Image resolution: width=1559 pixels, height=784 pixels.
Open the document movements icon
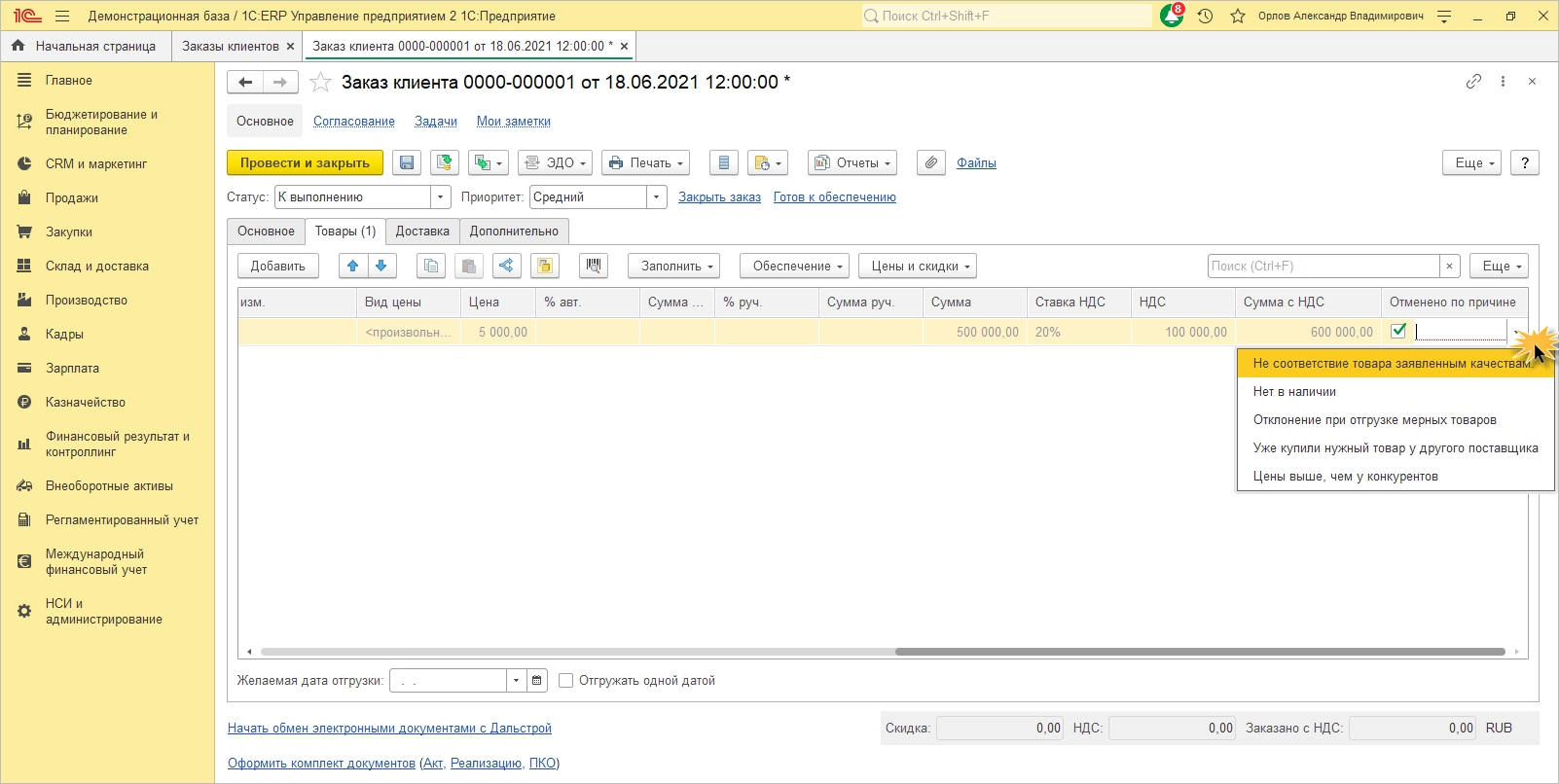[x=723, y=163]
